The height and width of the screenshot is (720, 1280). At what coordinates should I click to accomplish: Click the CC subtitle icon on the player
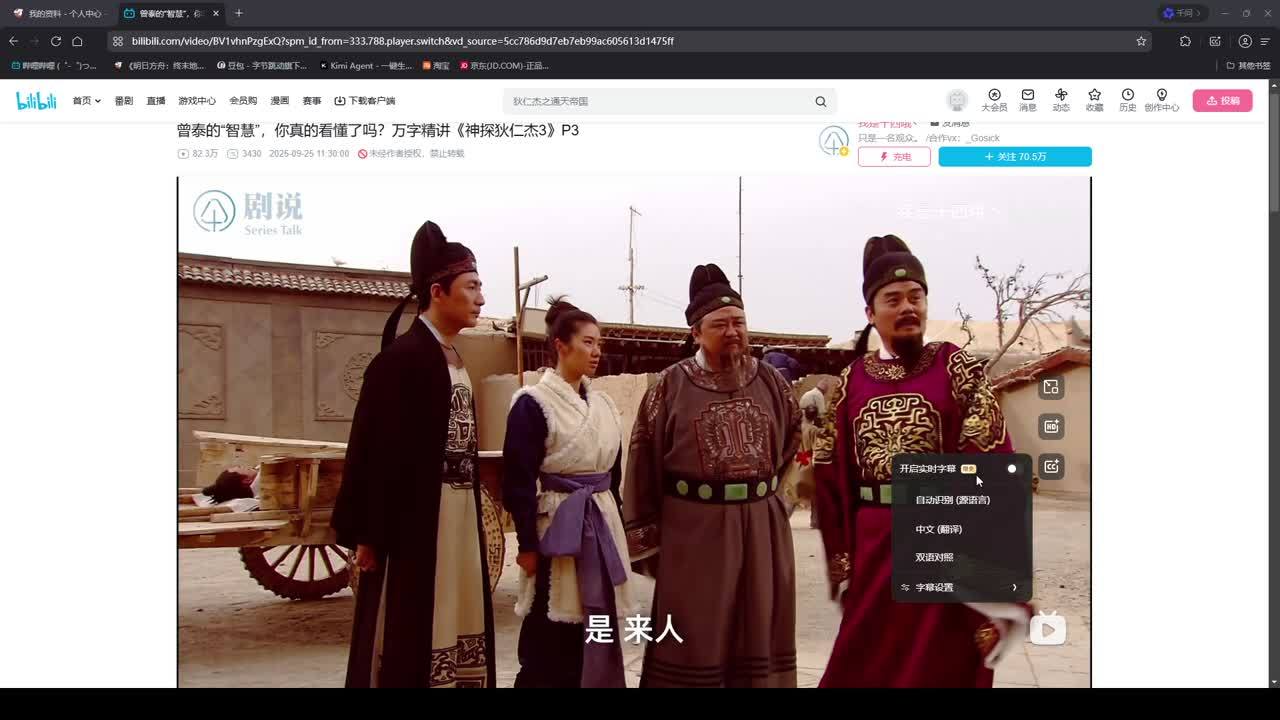[x=1051, y=466]
